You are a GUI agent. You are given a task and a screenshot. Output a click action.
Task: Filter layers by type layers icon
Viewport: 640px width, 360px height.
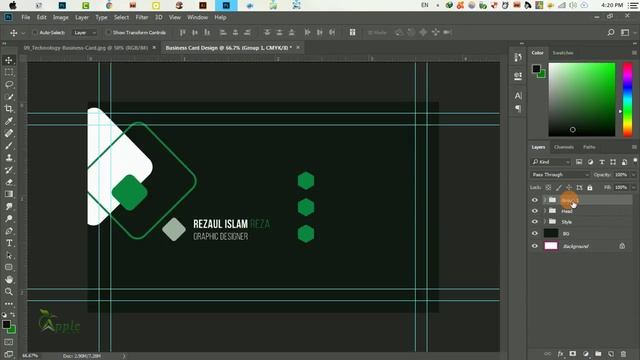pyautogui.click(x=602, y=162)
